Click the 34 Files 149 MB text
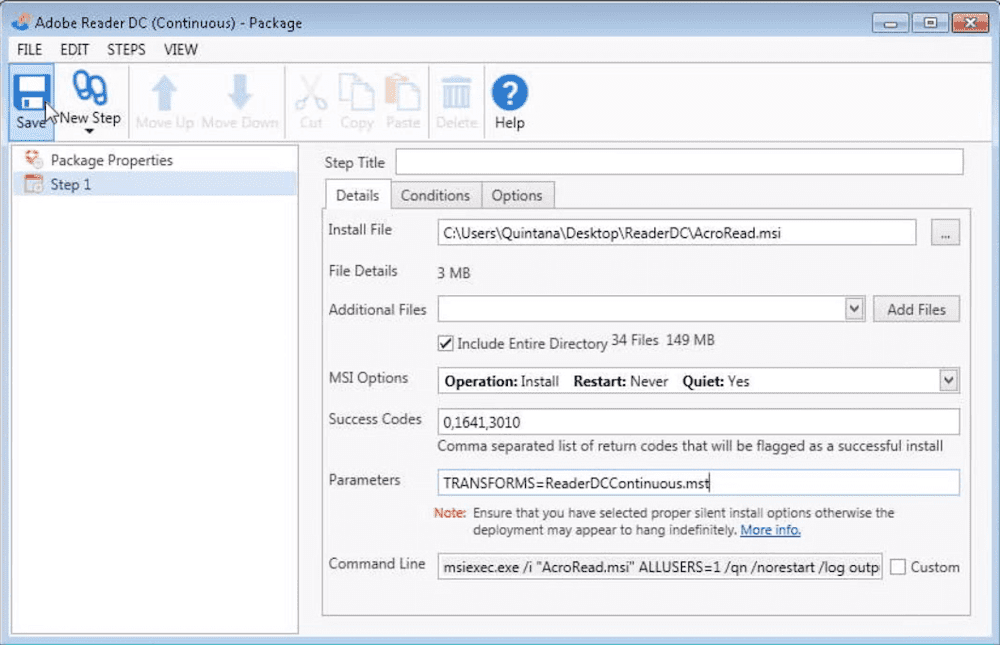Image resolution: width=1000 pixels, height=645 pixels. [x=663, y=340]
